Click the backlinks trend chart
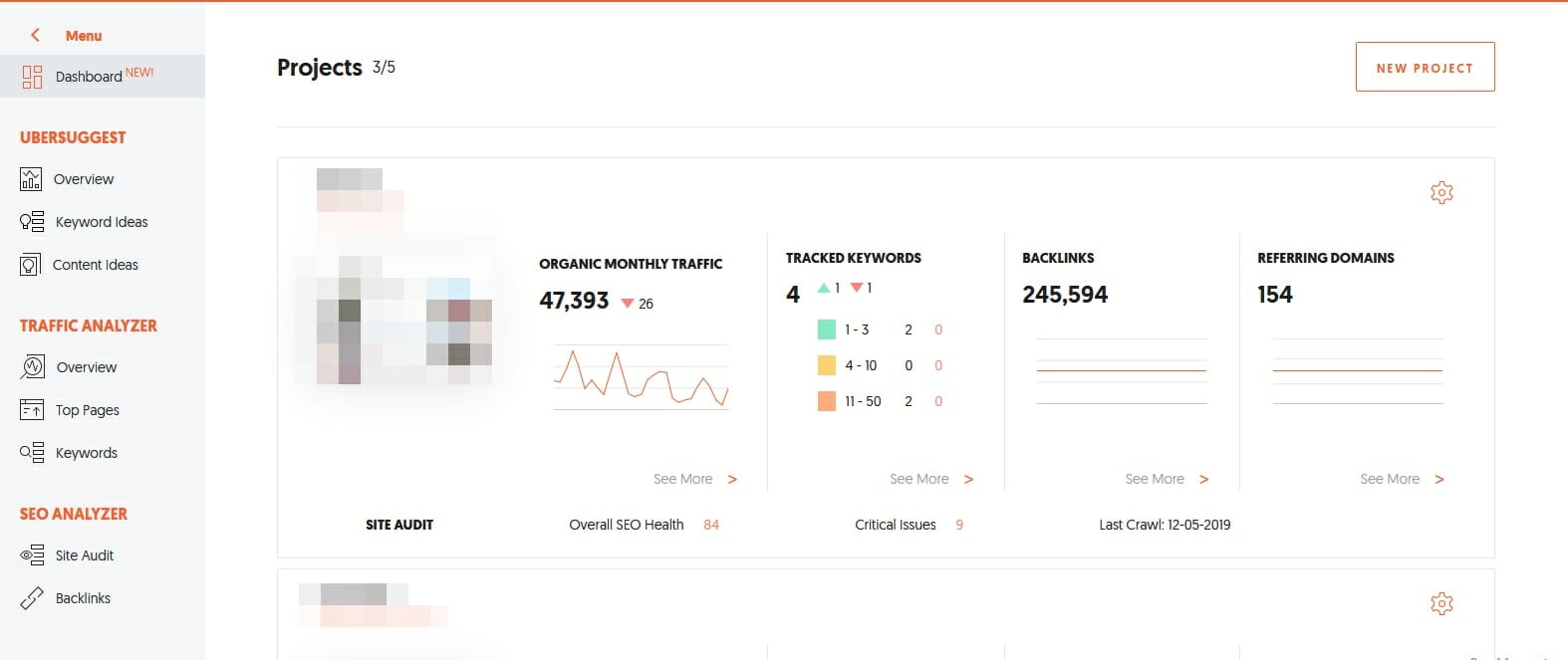The width and height of the screenshot is (1568, 660). 1122,370
